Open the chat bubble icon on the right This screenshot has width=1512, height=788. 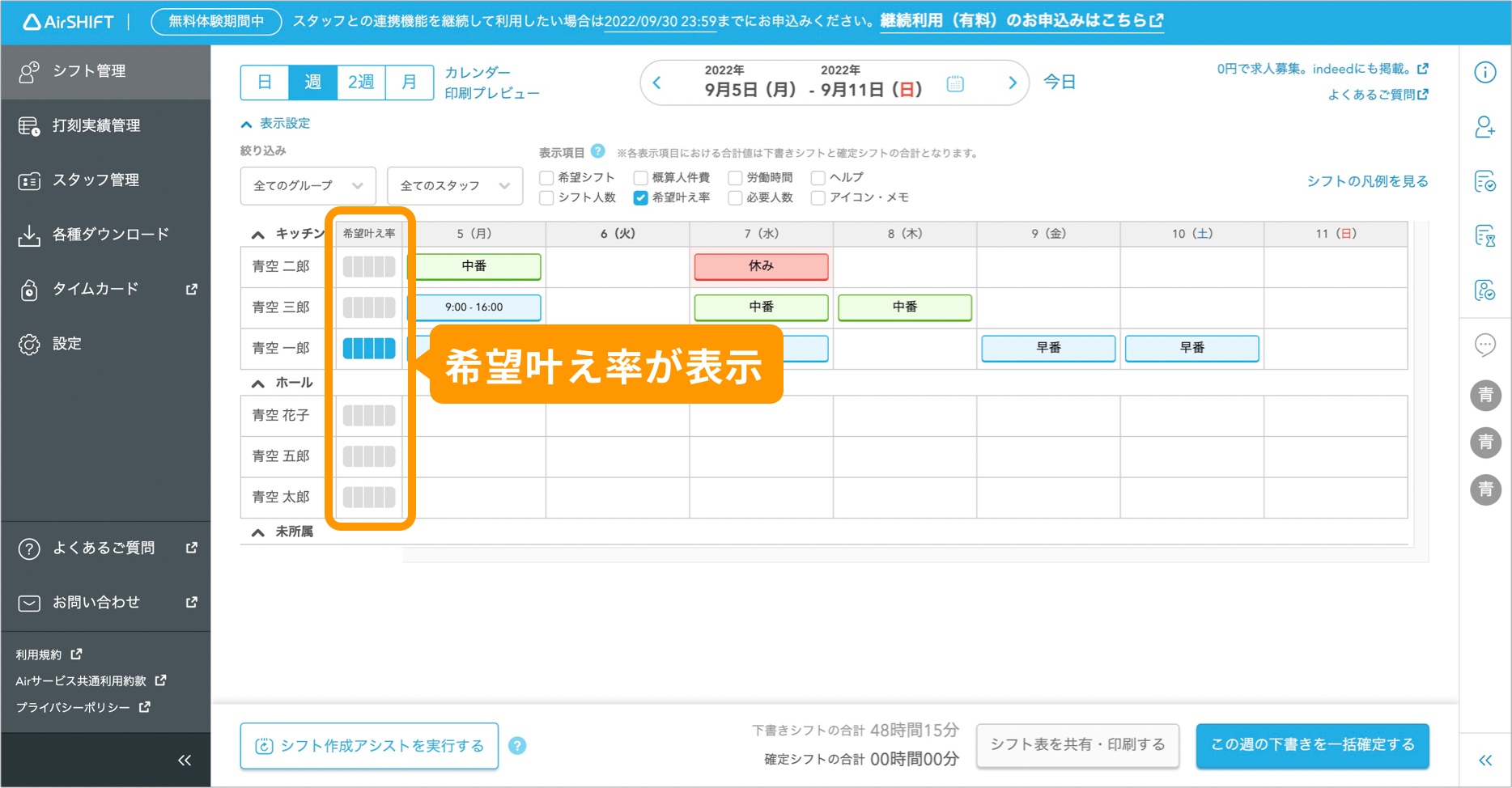pyautogui.click(x=1485, y=345)
